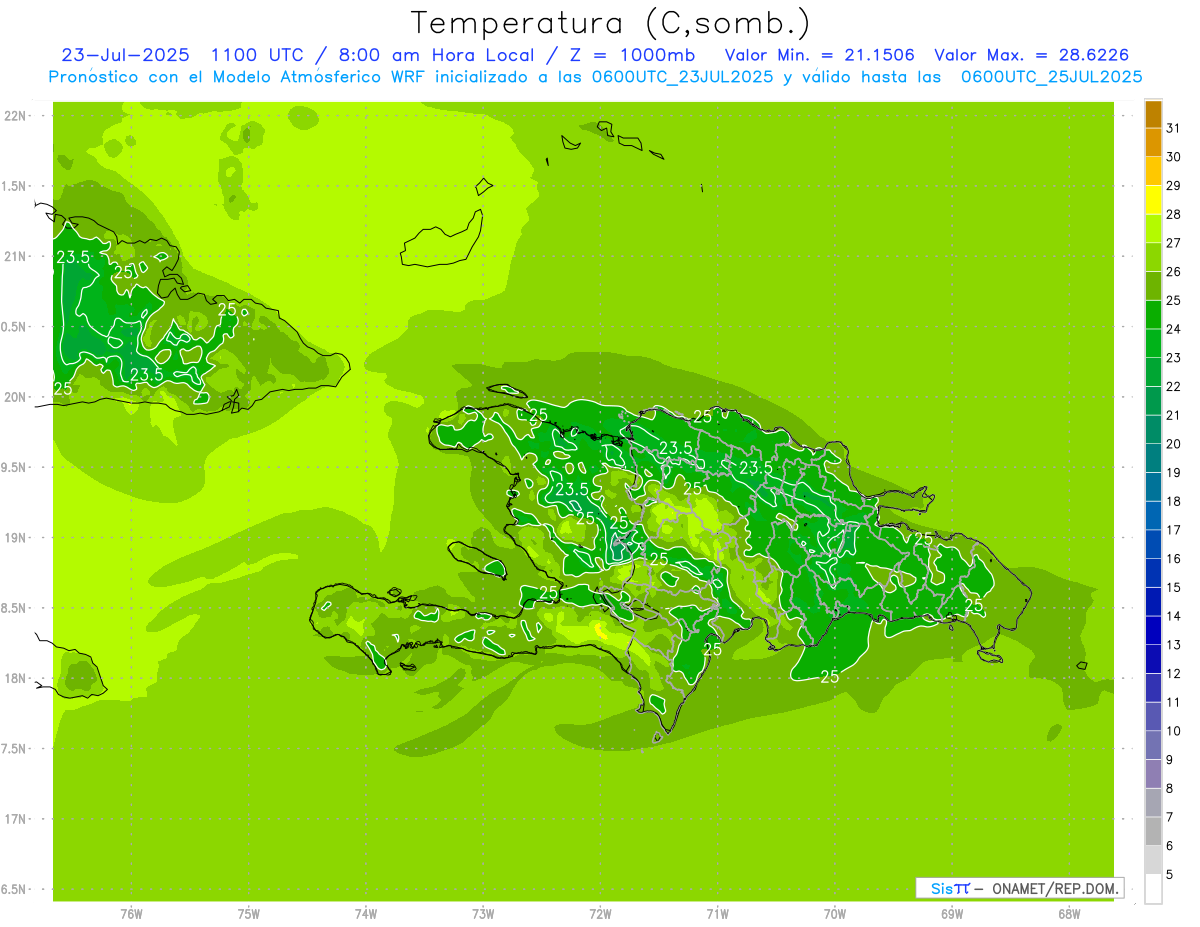Click the 5 label on color scale
This screenshot has height=927, width=1200.
(x=1170, y=875)
